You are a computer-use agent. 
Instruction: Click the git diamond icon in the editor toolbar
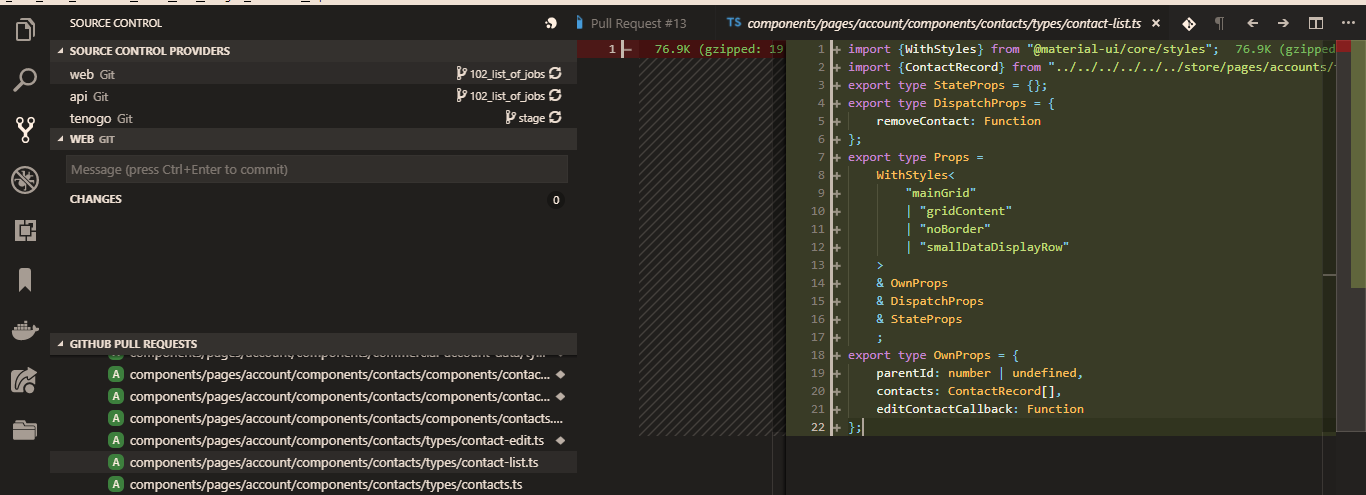tap(1189, 23)
